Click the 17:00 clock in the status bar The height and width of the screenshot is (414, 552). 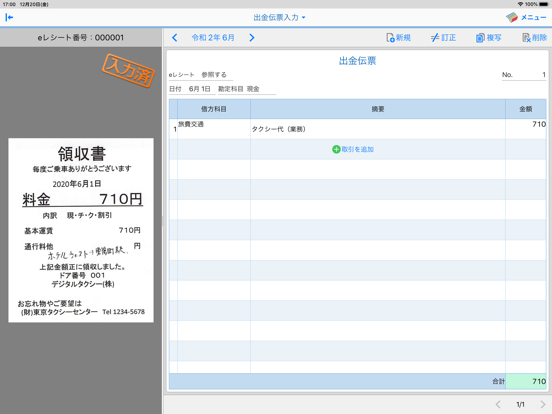(9, 4)
